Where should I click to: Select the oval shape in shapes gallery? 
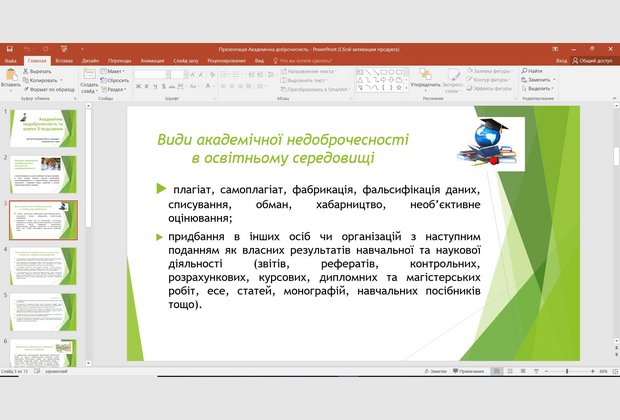(391, 72)
